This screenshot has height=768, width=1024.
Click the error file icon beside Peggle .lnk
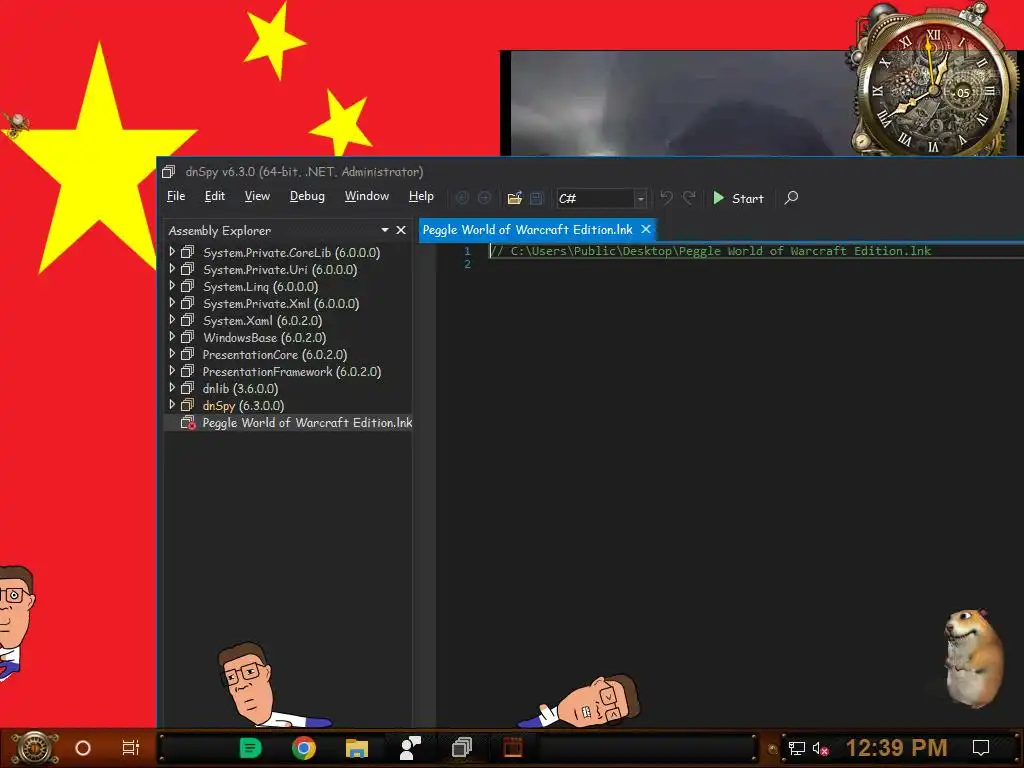coord(188,423)
